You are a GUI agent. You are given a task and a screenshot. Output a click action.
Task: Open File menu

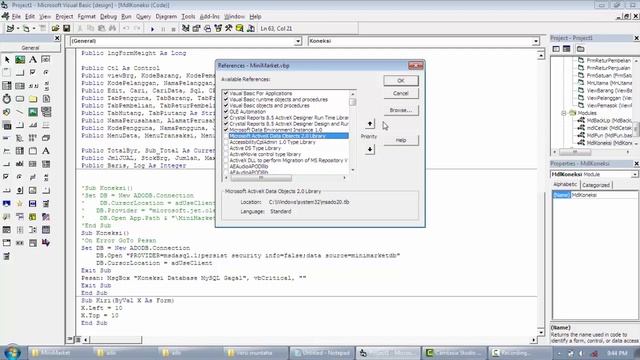pyautogui.click(x=16, y=17)
